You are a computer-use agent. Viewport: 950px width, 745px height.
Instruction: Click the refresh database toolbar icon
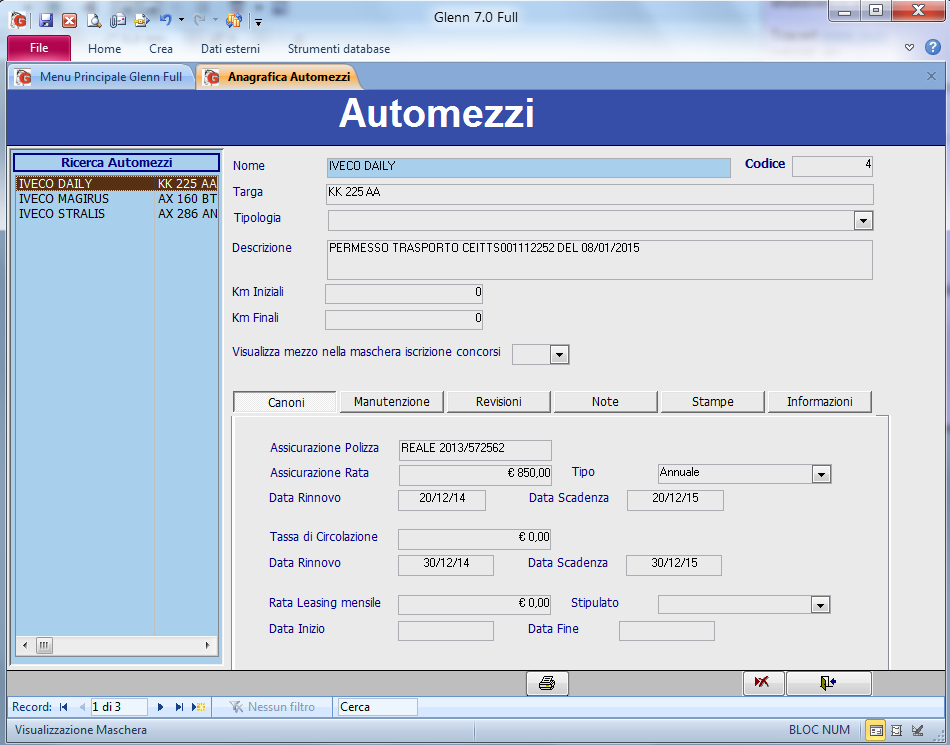[233, 21]
